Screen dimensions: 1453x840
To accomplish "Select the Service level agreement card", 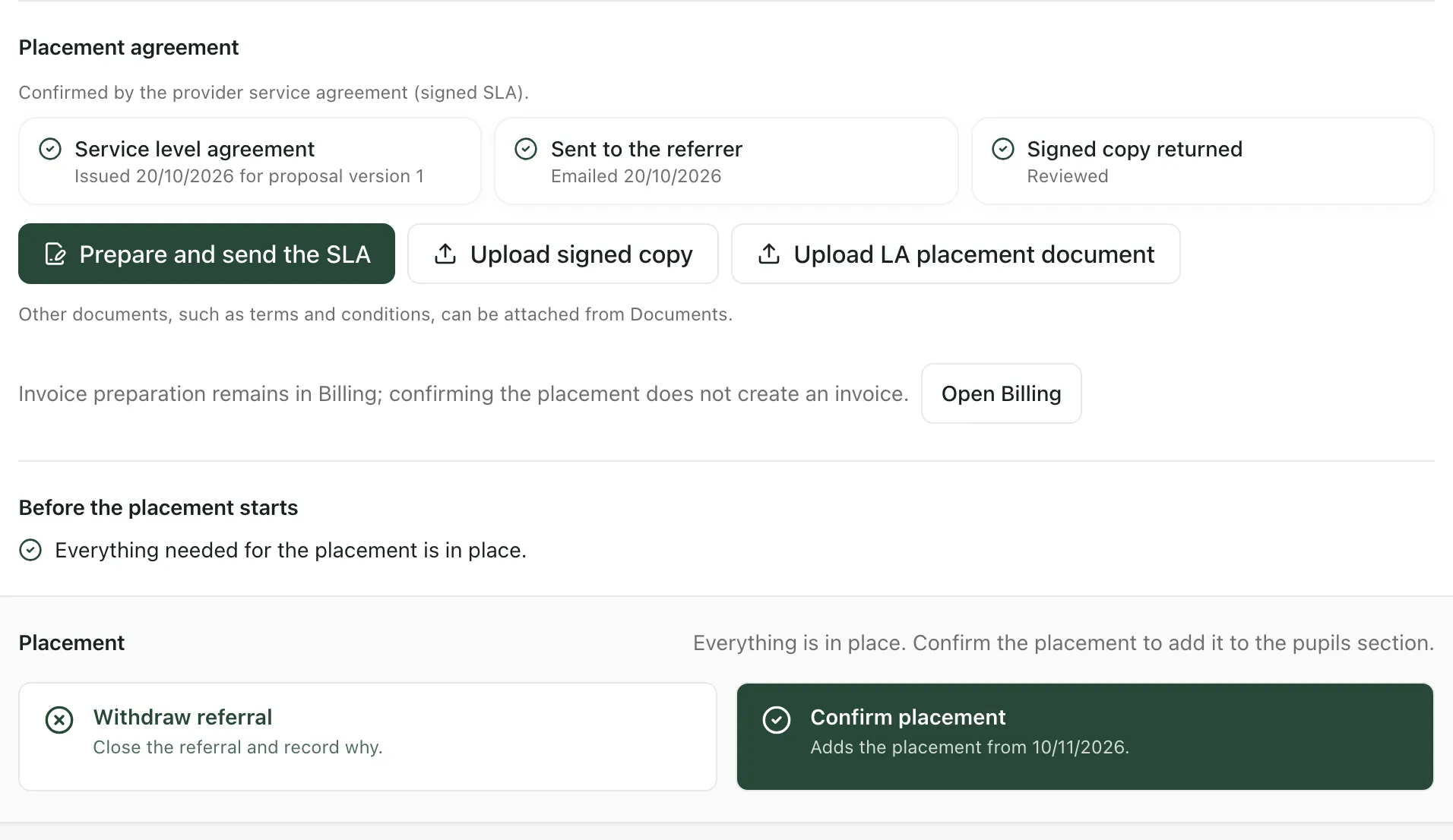I will (x=250, y=161).
